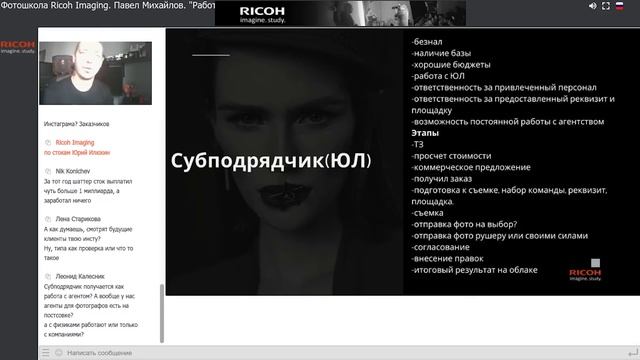This screenshot has height=360, width=640.
Task: Click the Ricoh logo in the left sidebar
Action: tap(18, 47)
